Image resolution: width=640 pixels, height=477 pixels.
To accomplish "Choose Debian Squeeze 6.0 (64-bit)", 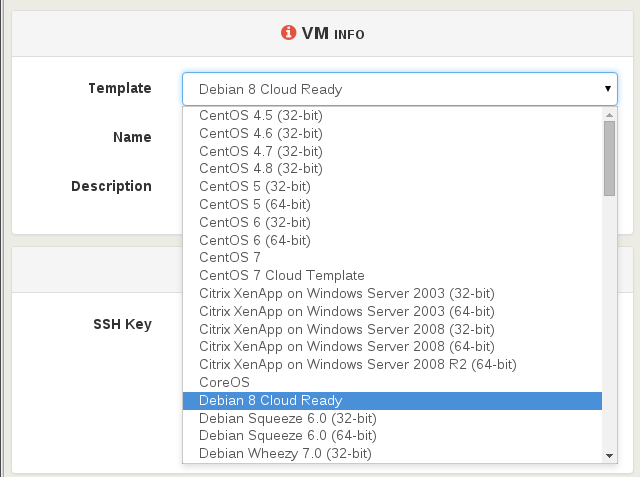I will tap(392, 435).
